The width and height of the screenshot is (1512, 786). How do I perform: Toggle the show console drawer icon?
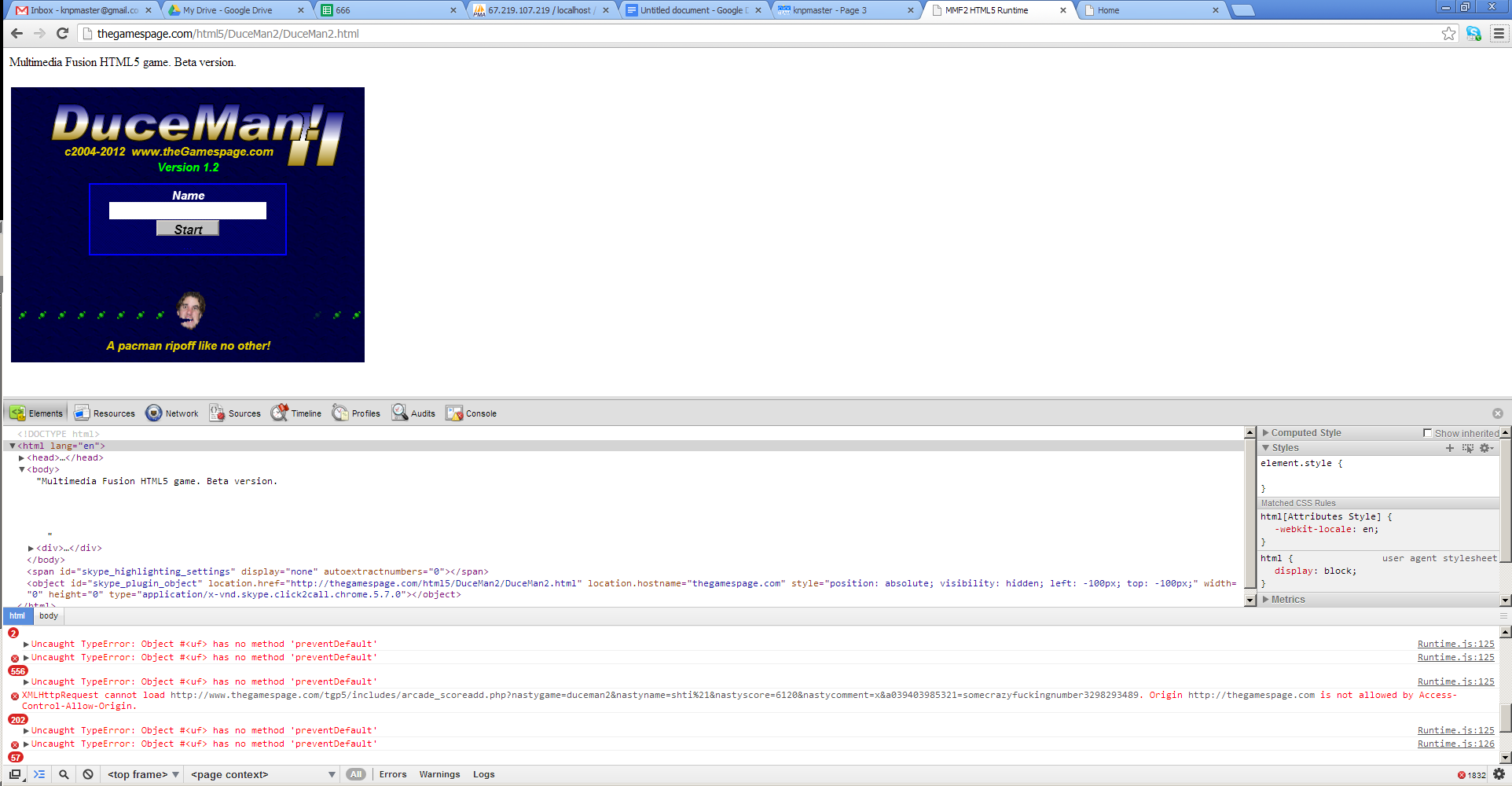(x=39, y=774)
